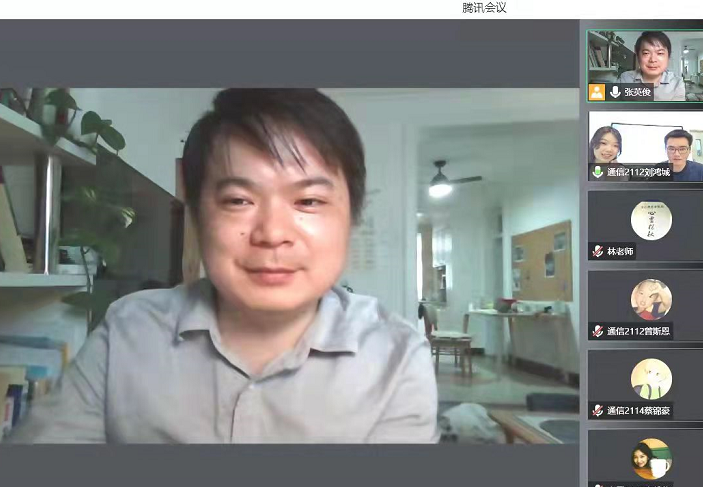Click the large main speaker video

pos(290,265)
